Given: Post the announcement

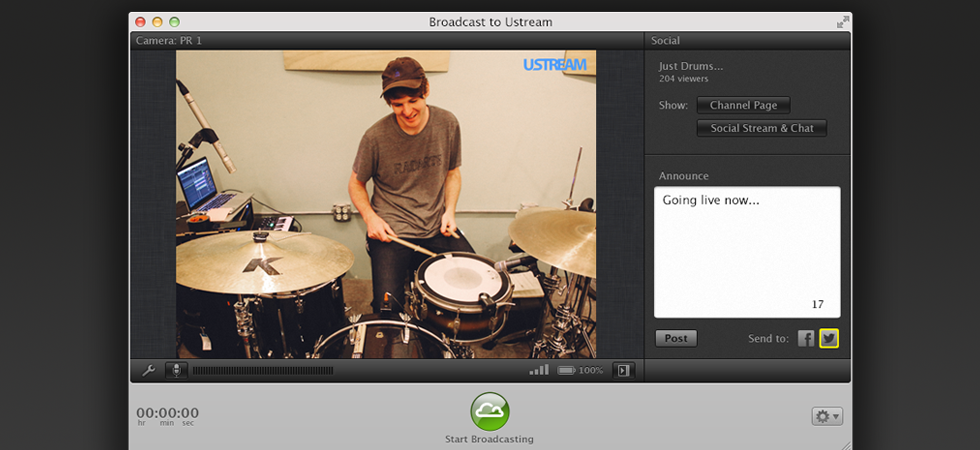Looking at the screenshot, I should 676,339.
